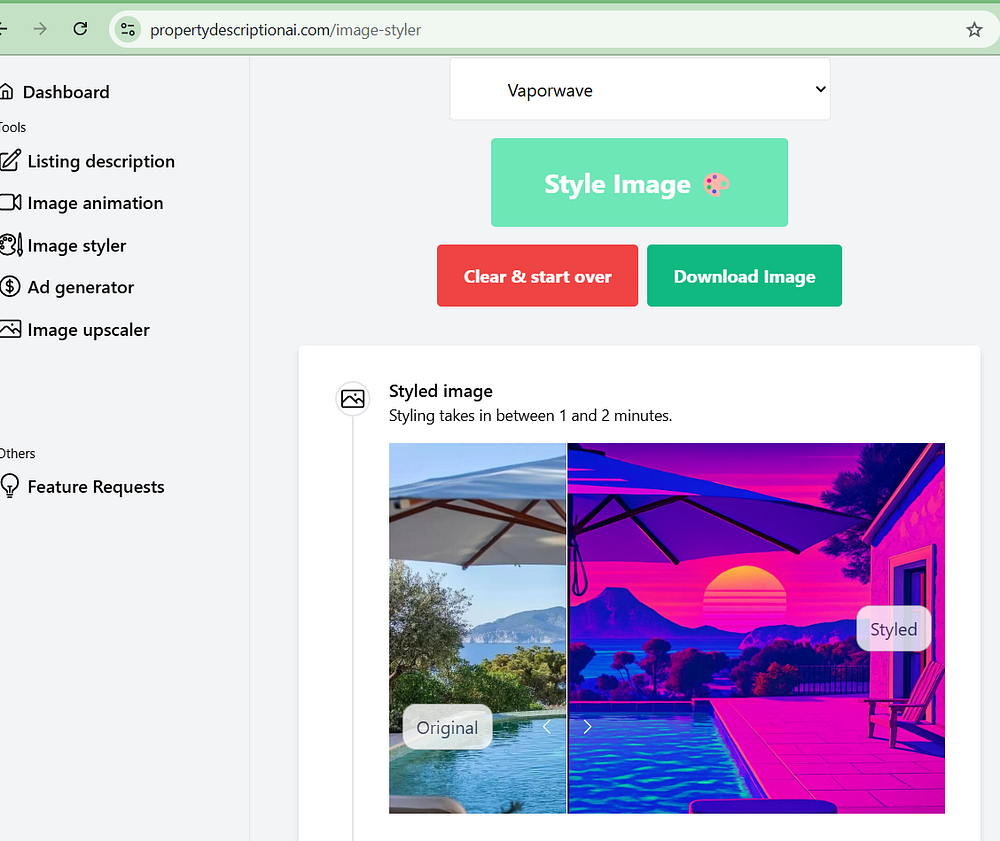Click the Ad generator dollar icon

10,287
